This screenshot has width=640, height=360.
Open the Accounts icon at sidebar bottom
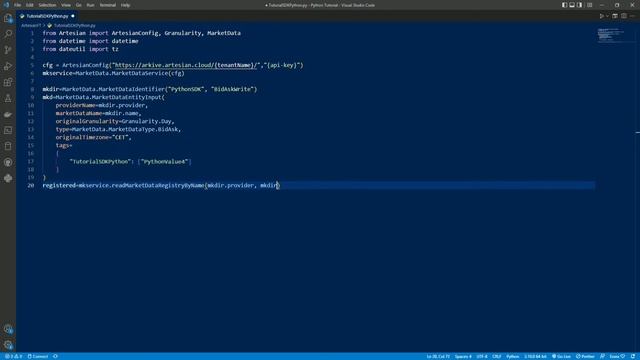click(x=8, y=329)
